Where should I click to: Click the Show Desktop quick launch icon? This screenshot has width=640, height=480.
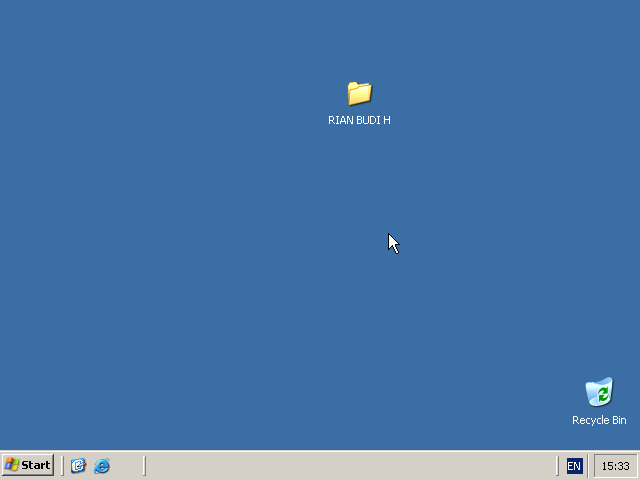[78, 465]
